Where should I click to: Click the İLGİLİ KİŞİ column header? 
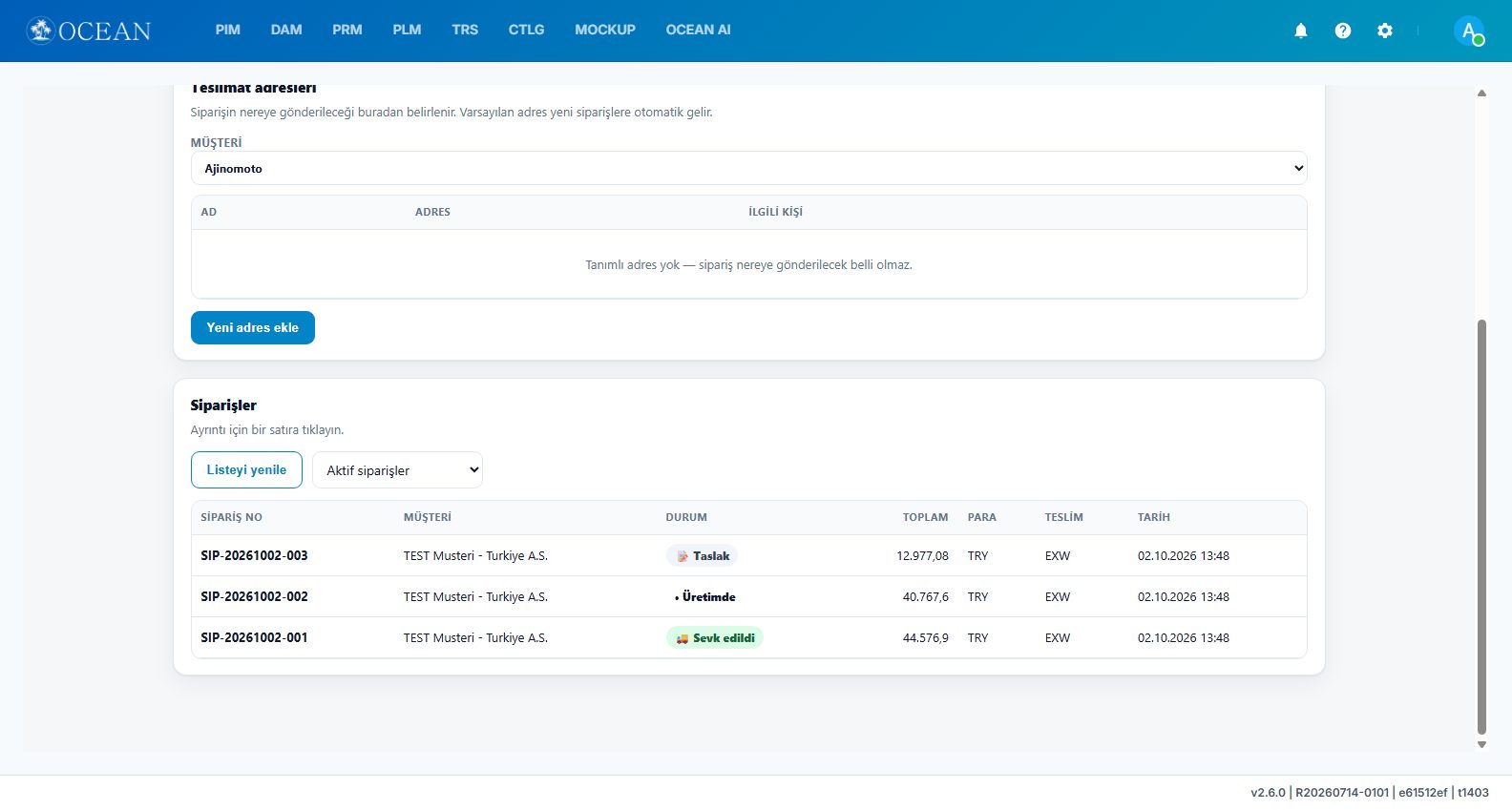pyautogui.click(x=775, y=212)
